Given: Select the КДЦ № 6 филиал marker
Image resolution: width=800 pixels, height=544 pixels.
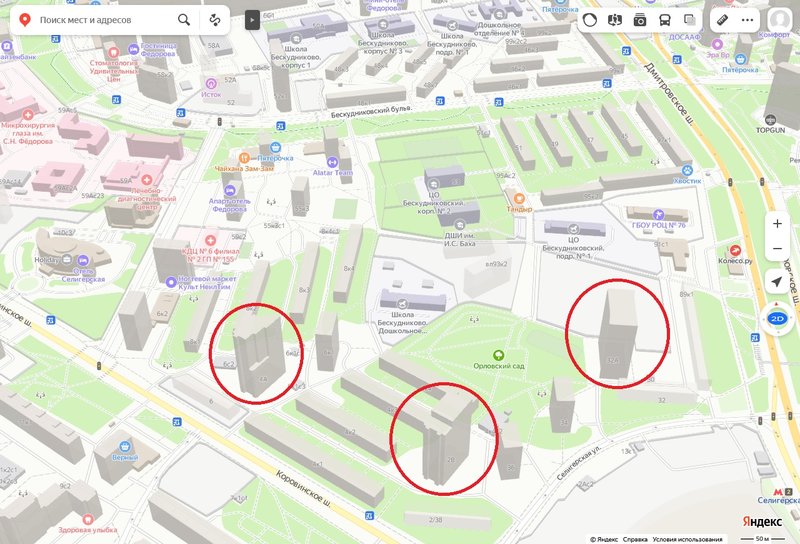Looking at the screenshot, I should 210,240.
